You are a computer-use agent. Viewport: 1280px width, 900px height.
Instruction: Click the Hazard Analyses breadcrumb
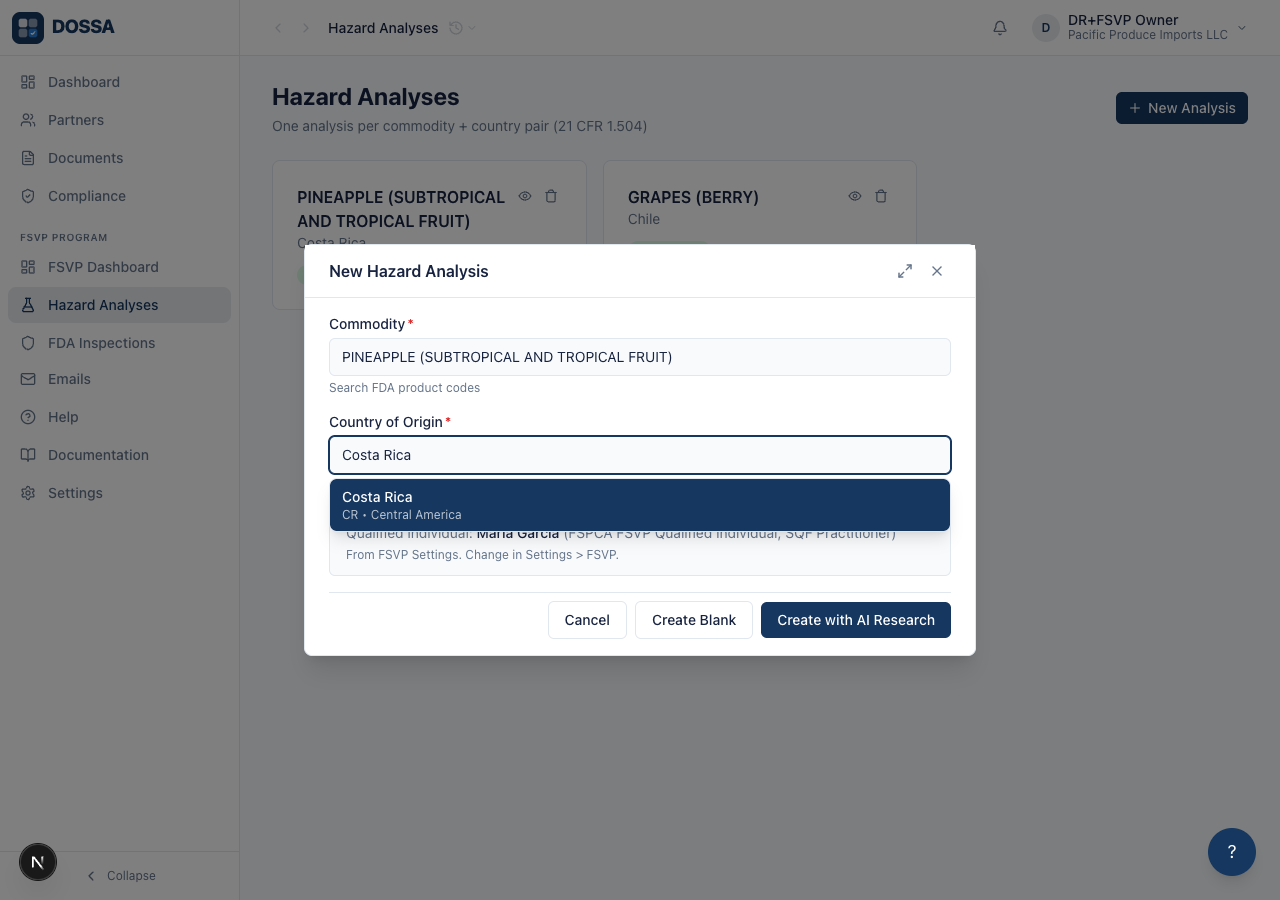pyautogui.click(x=383, y=28)
